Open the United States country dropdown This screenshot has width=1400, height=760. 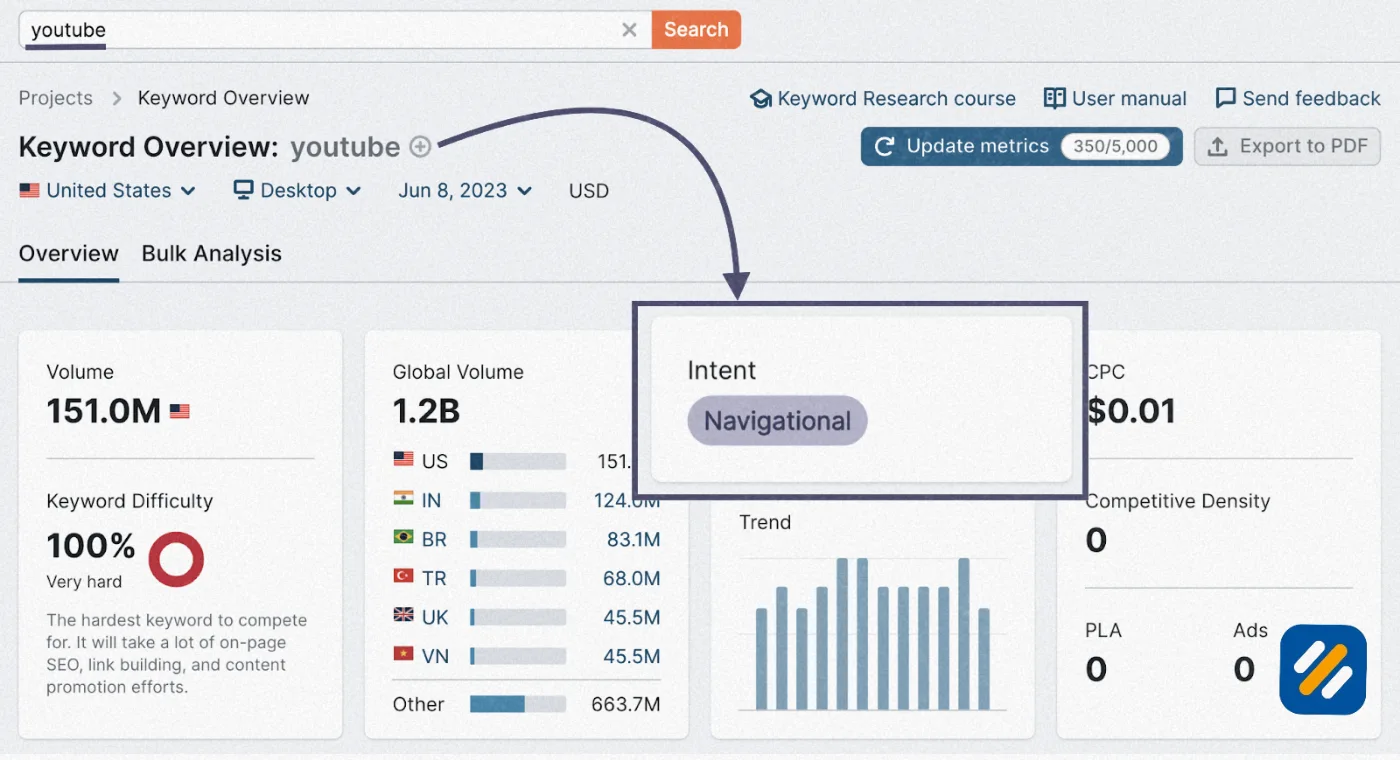(108, 190)
